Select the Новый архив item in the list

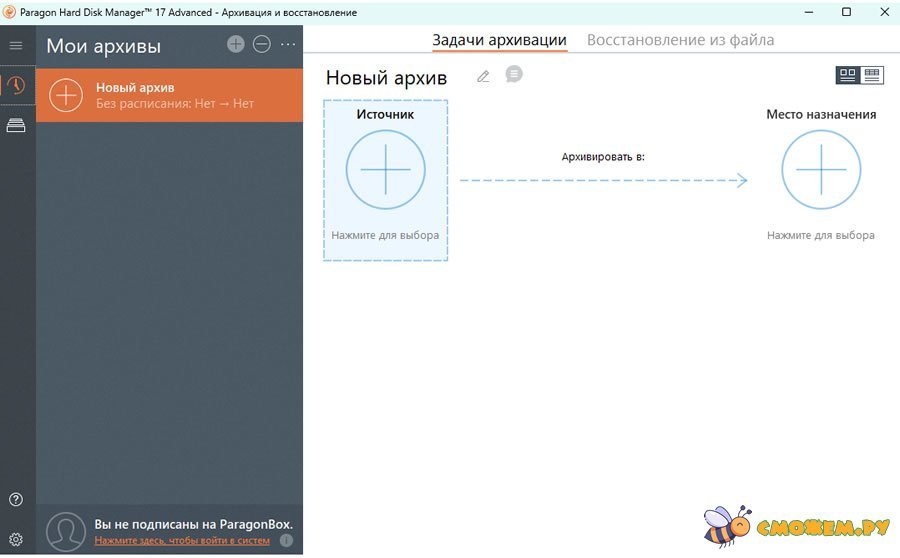click(x=170, y=95)
